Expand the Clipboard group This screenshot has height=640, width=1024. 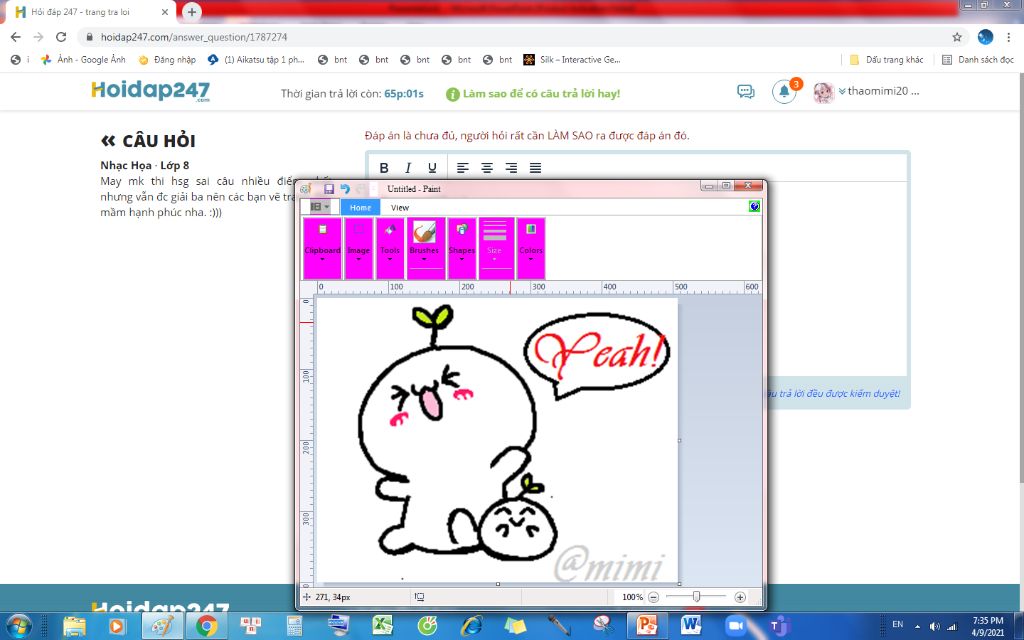pos(322,248)
